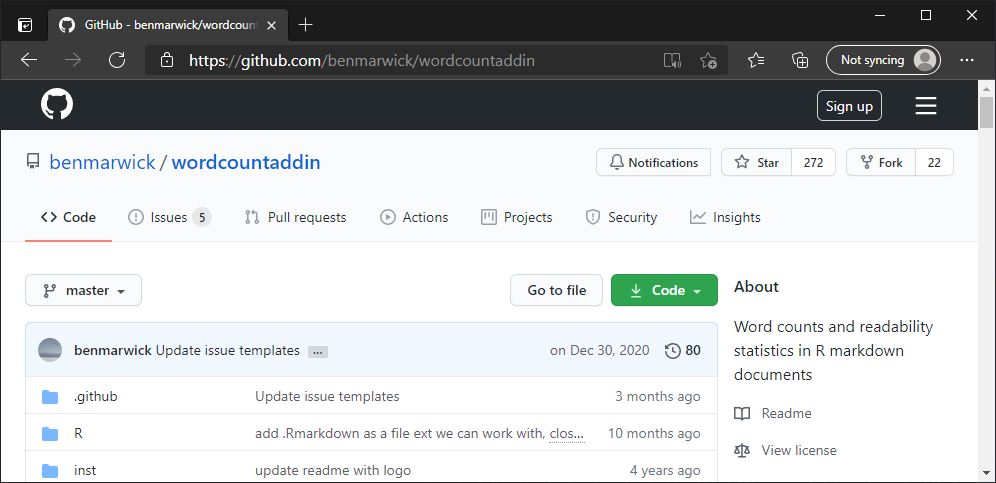Add page to favorites star-plus icon
996x483 pixels.
(708, 60)
